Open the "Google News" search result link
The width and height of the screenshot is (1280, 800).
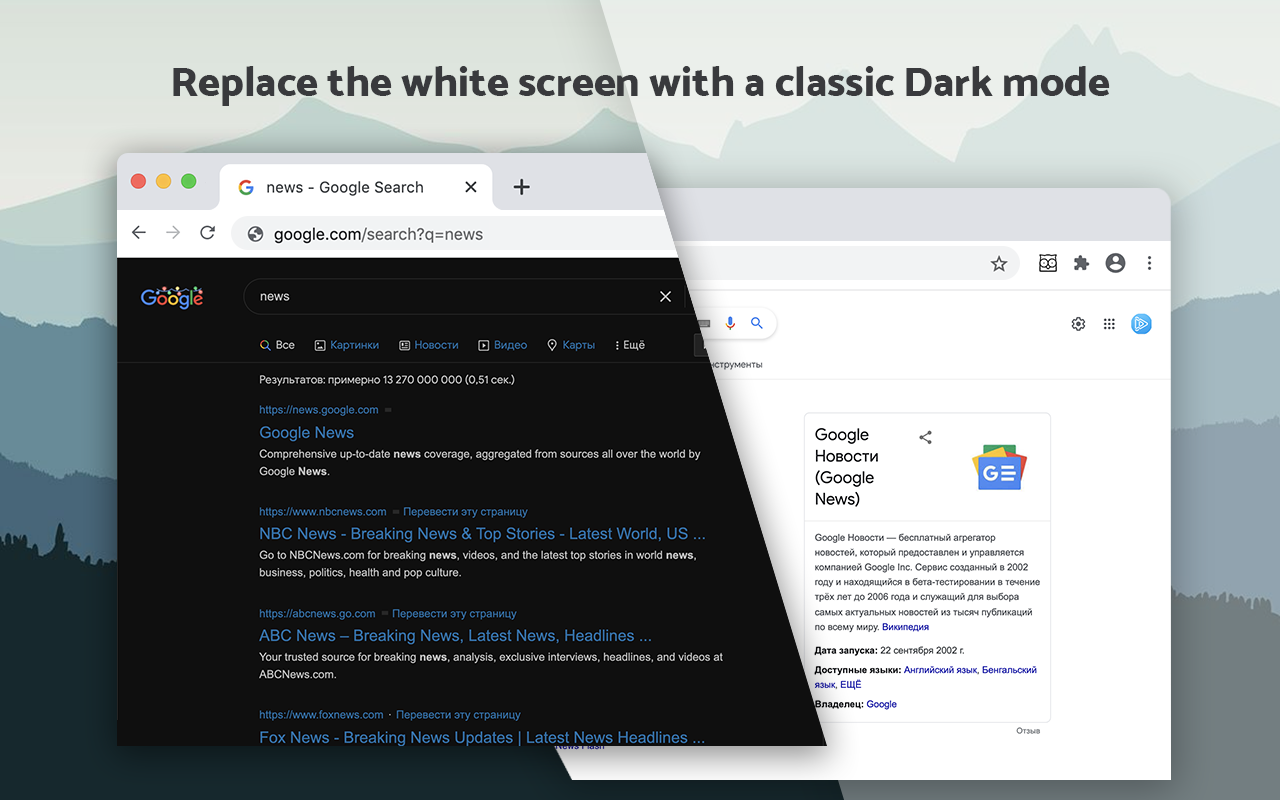click(306, 432)
